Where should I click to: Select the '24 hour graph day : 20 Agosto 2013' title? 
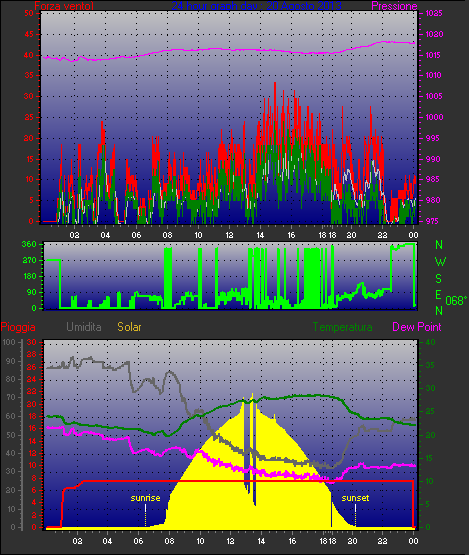pos(256,6)
